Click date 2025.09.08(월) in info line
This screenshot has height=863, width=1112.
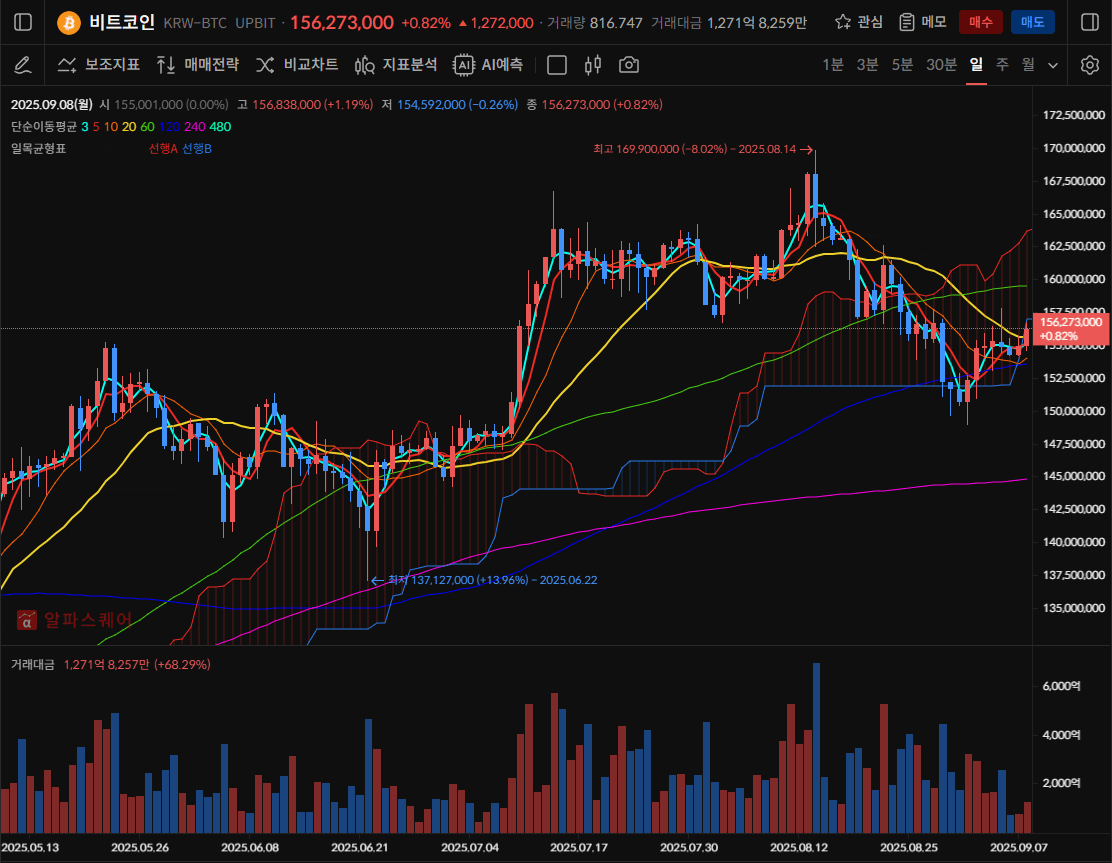pyautogui.click(x=52, y=105)
